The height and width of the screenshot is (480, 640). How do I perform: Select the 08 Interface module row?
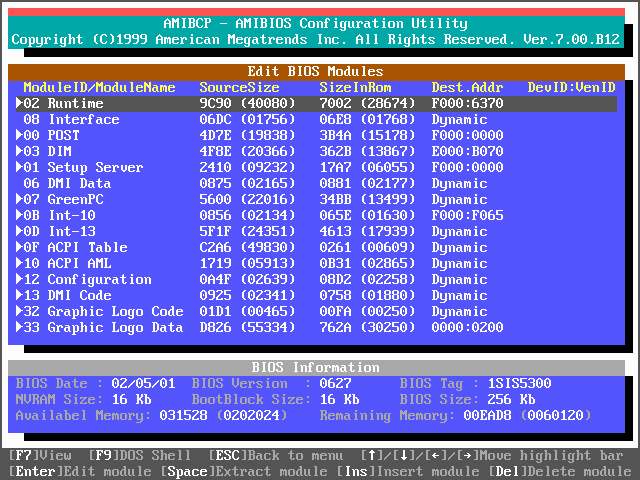(x=316, y=120)
